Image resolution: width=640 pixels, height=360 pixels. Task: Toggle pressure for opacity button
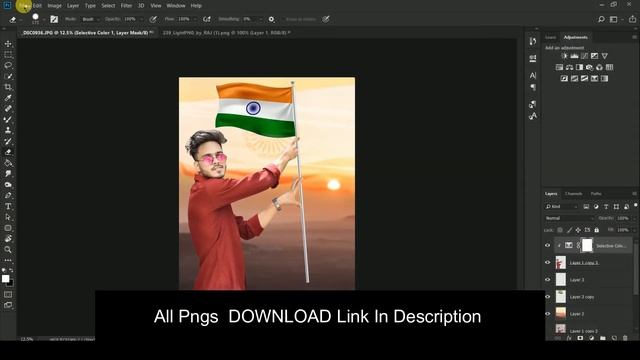tap(153, 19)
